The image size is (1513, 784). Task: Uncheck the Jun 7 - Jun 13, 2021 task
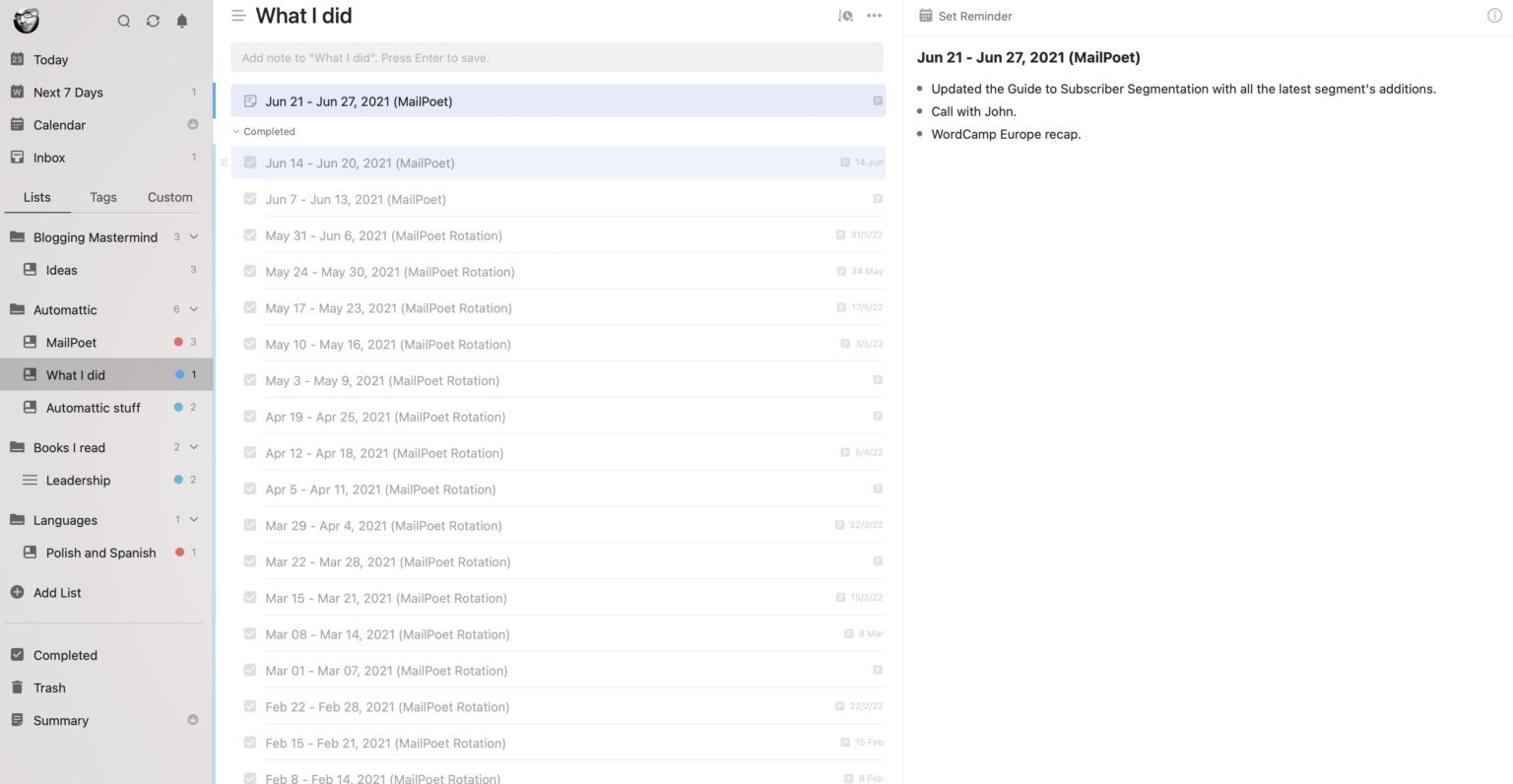point(250,199)
